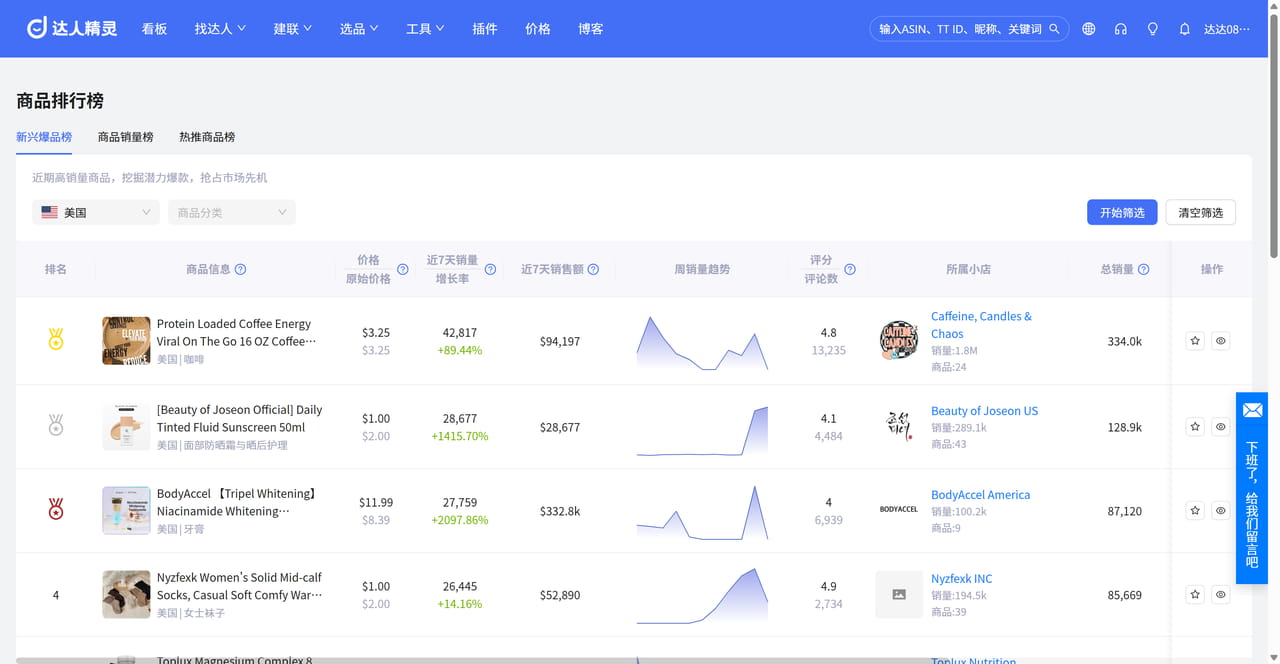The image size is (1280, 664).
Task: Click the 达人精灵 logo icon
Action: [37, 28]
